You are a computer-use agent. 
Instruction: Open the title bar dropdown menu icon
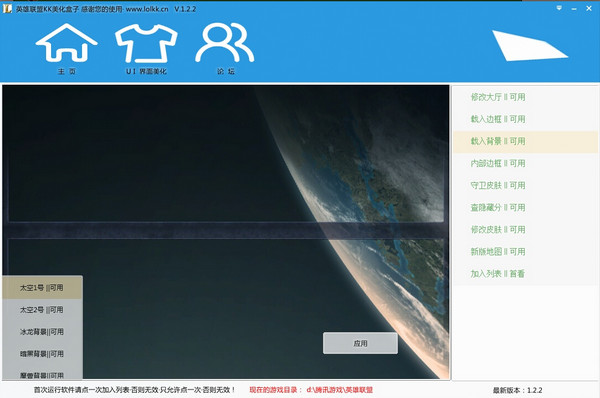click(x=559, y=8)
